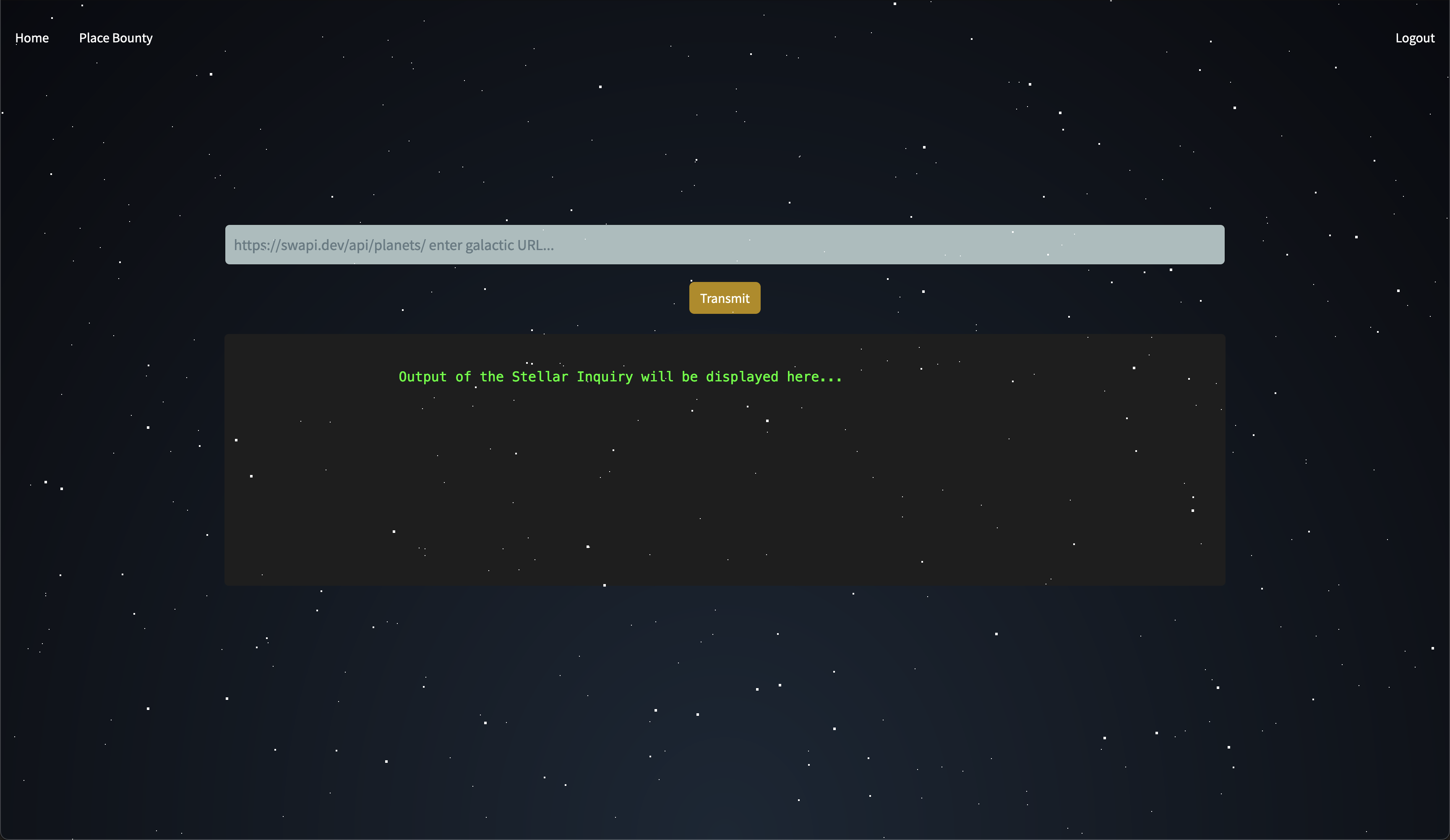
Task: Click the Logout navigation link
Action: (x=1414, y=38)
